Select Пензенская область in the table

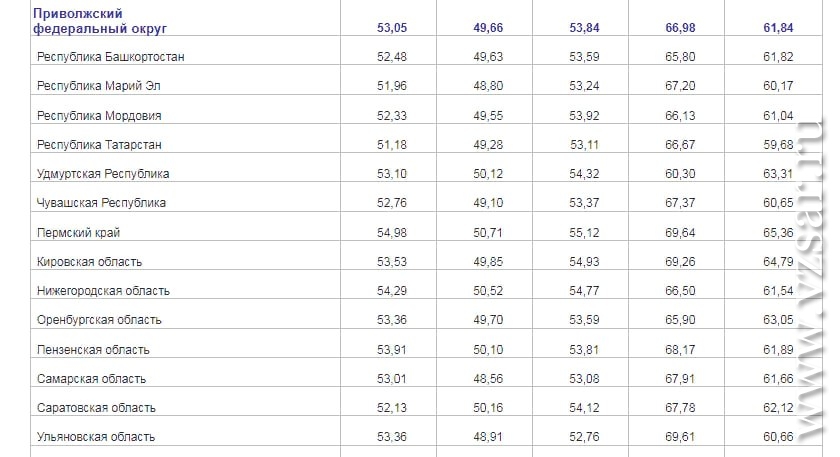[x=93, y=350]
